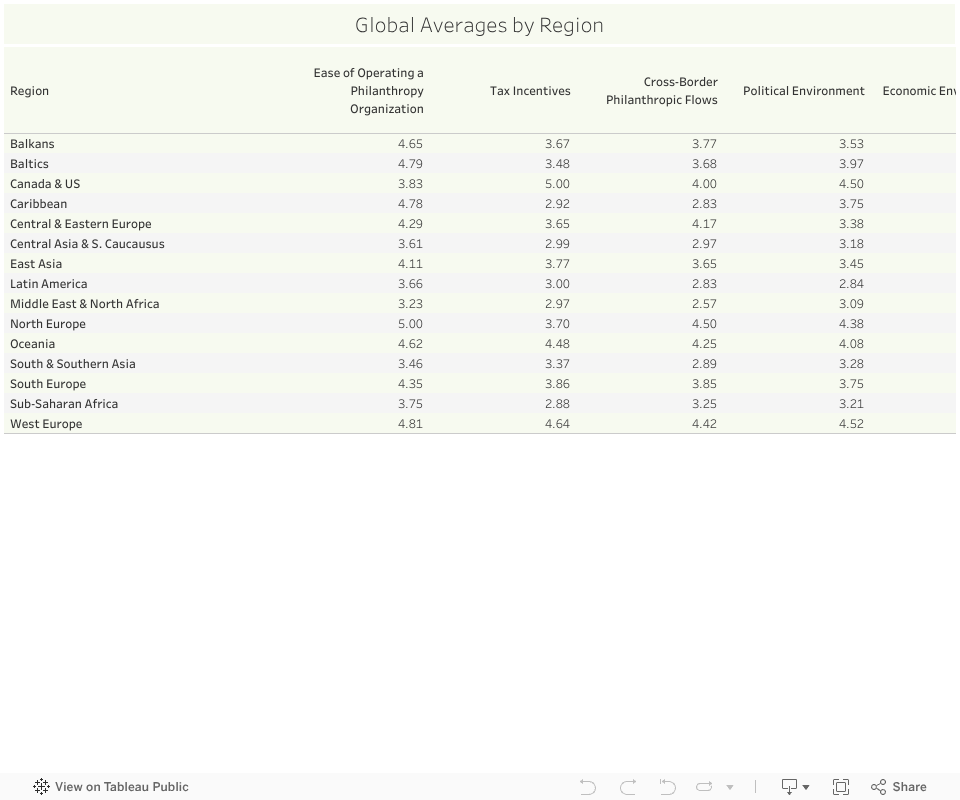Enter full screen mode icon

point(841,787)
